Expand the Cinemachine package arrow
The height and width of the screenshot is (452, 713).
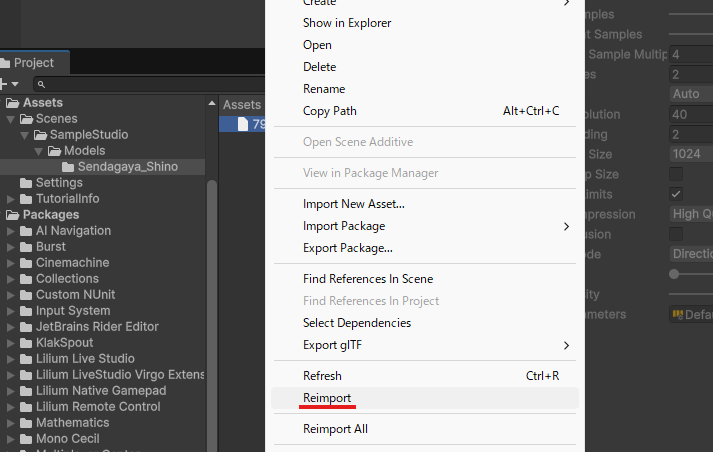[10, 263]
